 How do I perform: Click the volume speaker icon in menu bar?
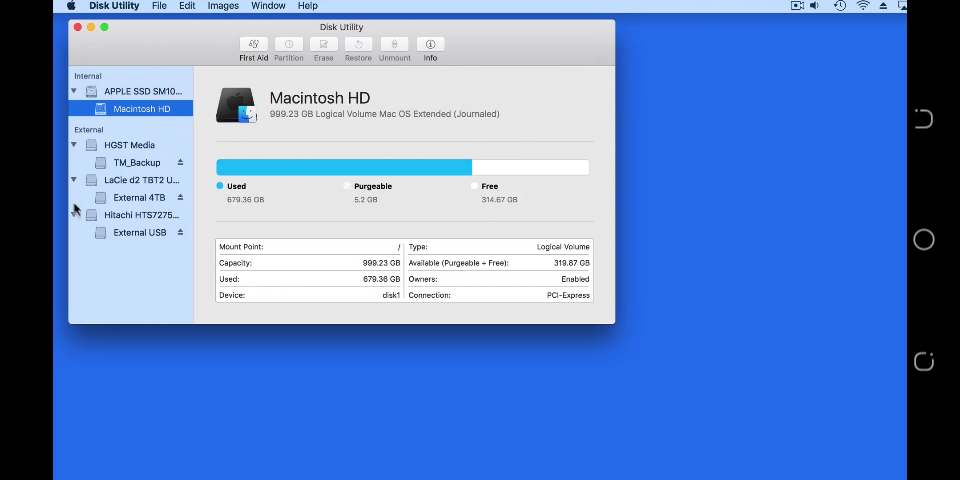coord(814,6)
